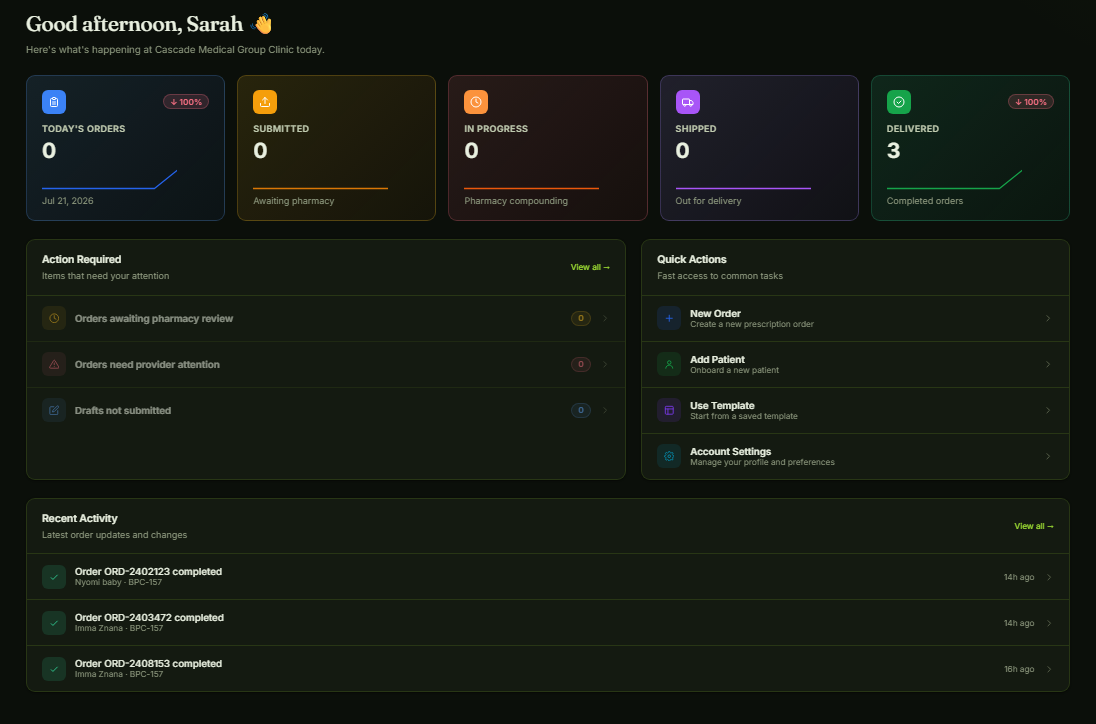Click check icon for Order ORD-2402123
The image size is (1096, 724).
pos(54,577)
